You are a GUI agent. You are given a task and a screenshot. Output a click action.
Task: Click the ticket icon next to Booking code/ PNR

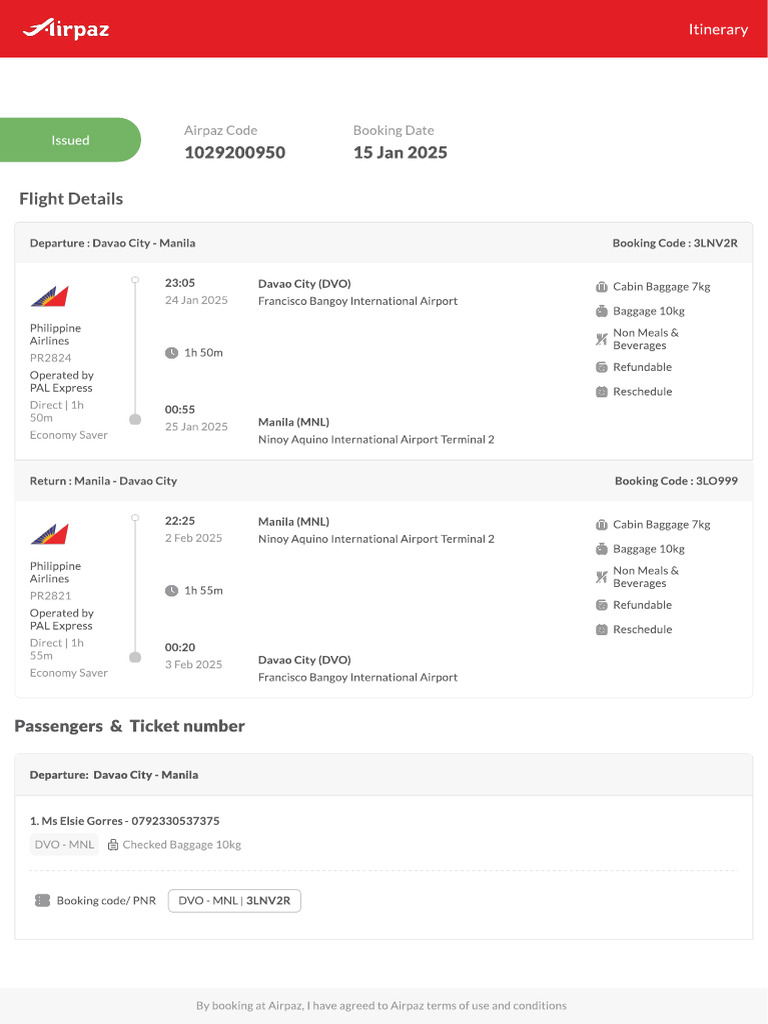[x=42, y=901]
